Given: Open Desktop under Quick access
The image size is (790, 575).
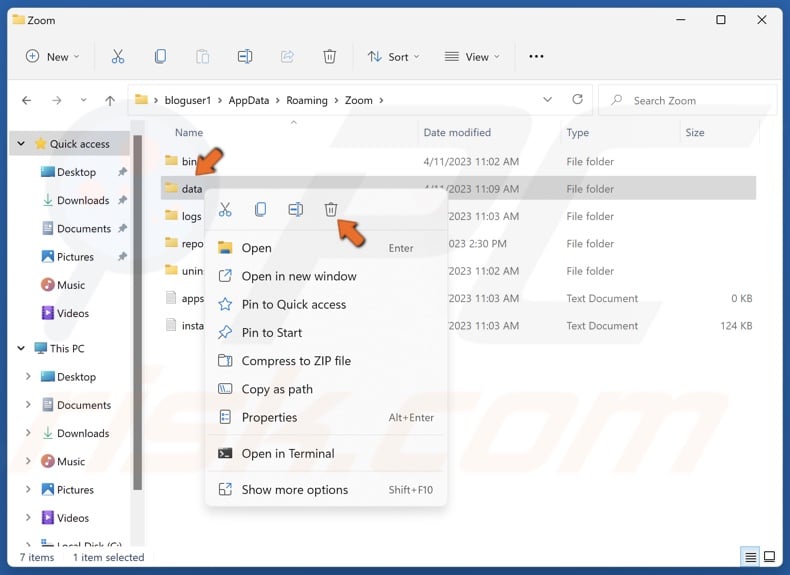Looking at the screenshot, I should (x=76, y=172).
